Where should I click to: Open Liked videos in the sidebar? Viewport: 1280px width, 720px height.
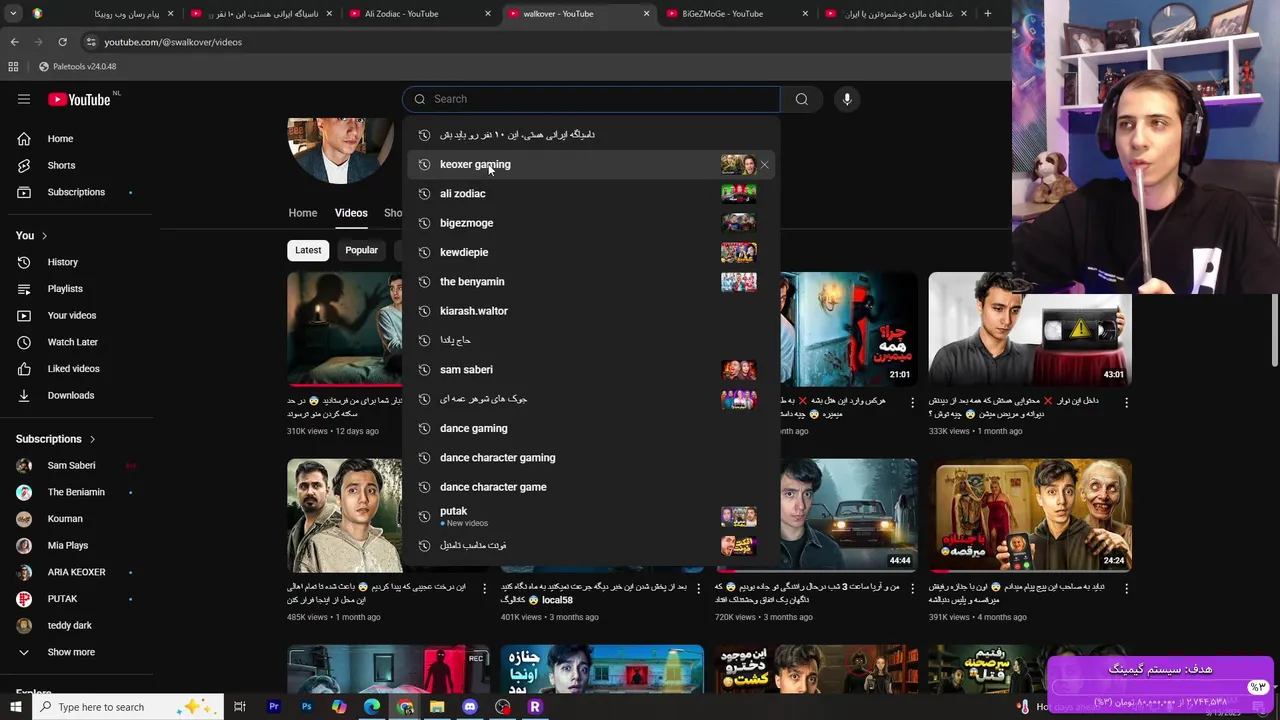point(74,369)
